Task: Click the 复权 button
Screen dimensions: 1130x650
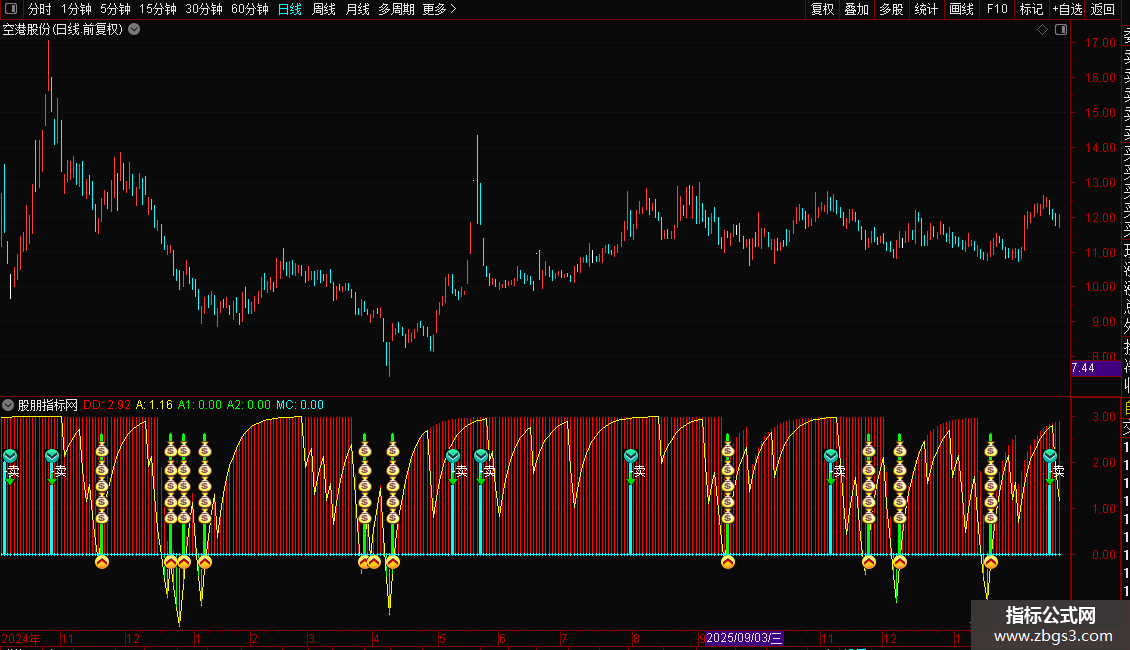Action: (x=822, y=9)
